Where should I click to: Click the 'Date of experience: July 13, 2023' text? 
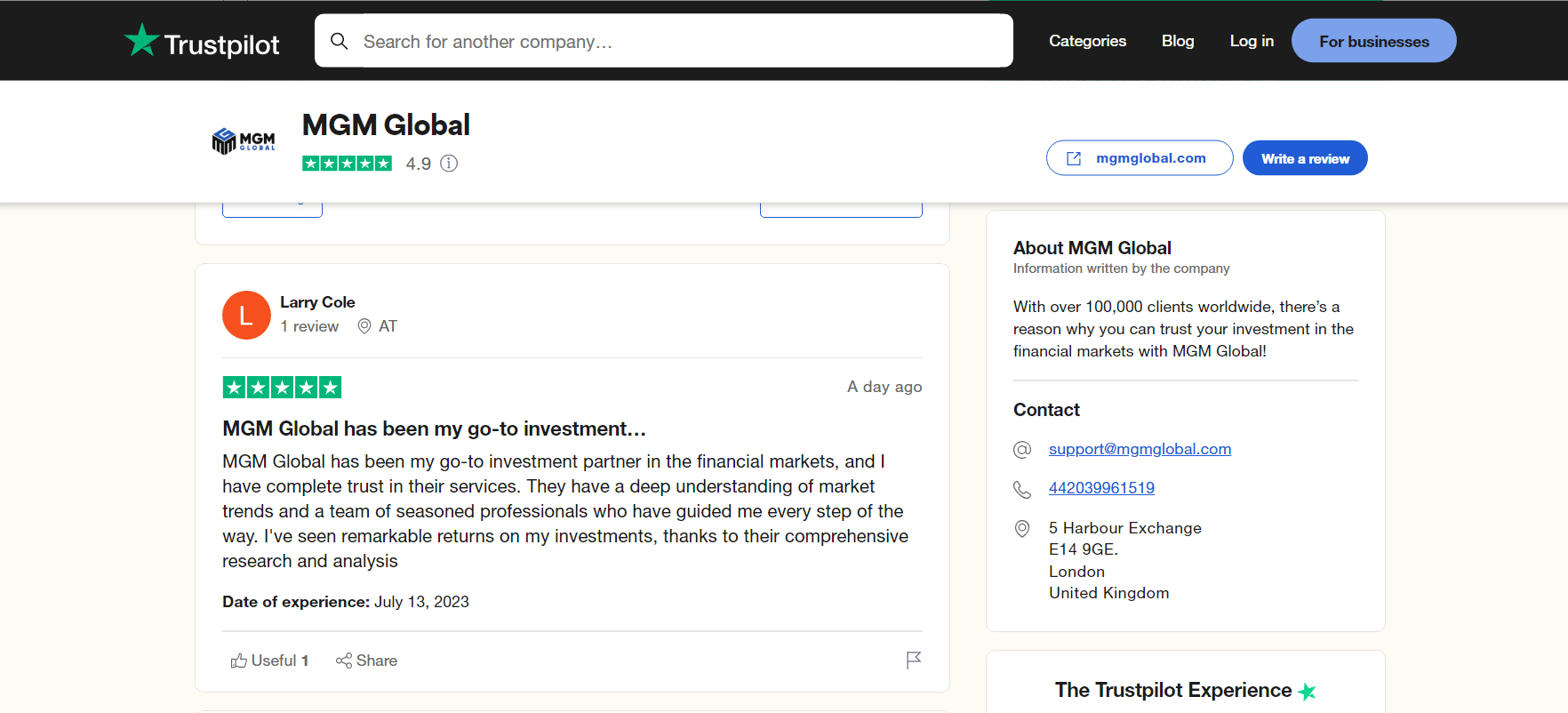tap(346, 602)
